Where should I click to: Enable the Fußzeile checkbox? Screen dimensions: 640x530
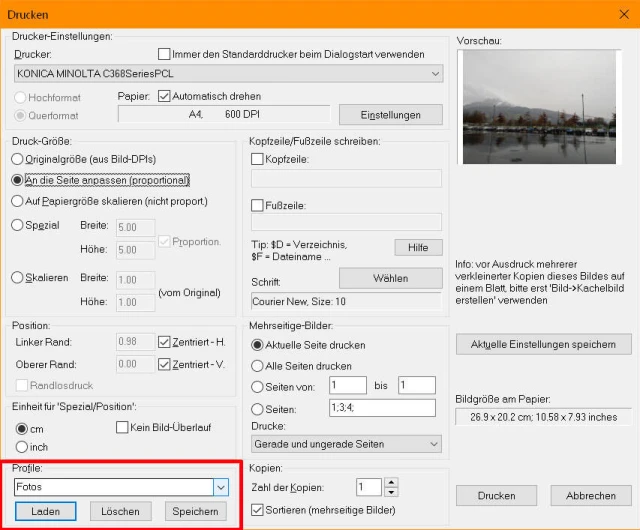[257, 205]
